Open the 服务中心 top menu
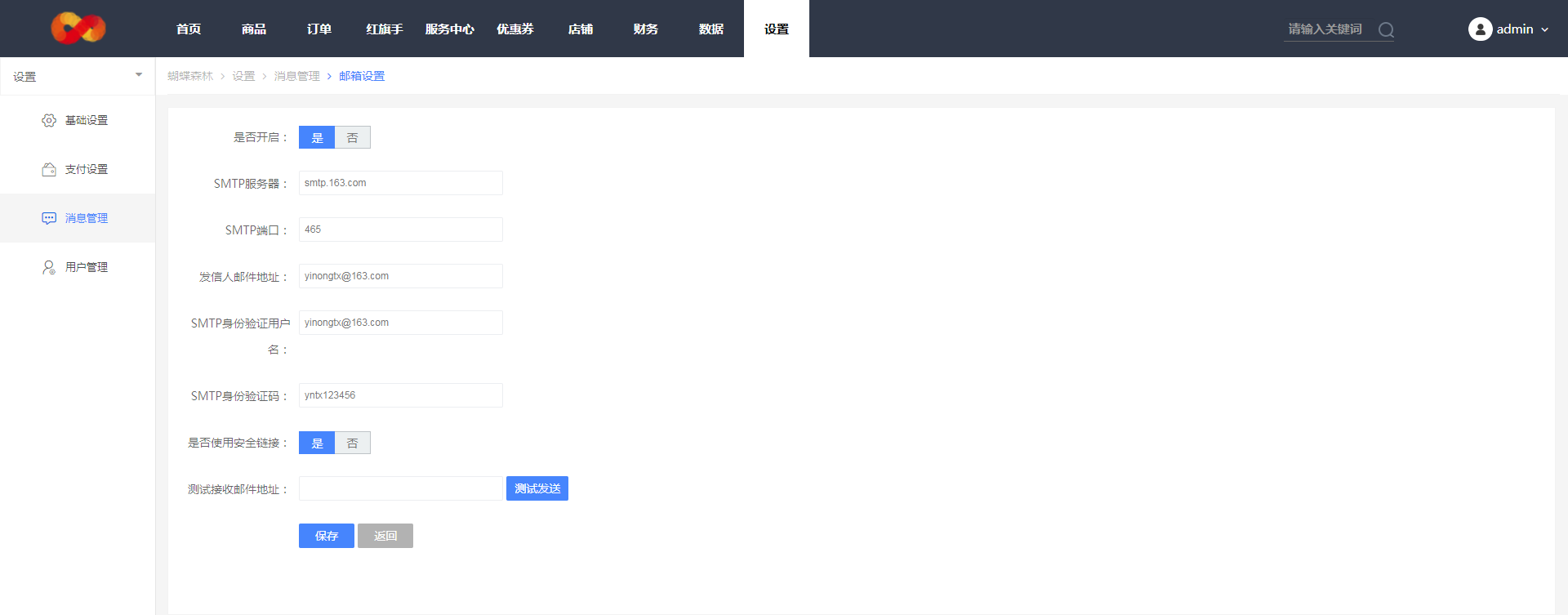 (x=450, y=29)
